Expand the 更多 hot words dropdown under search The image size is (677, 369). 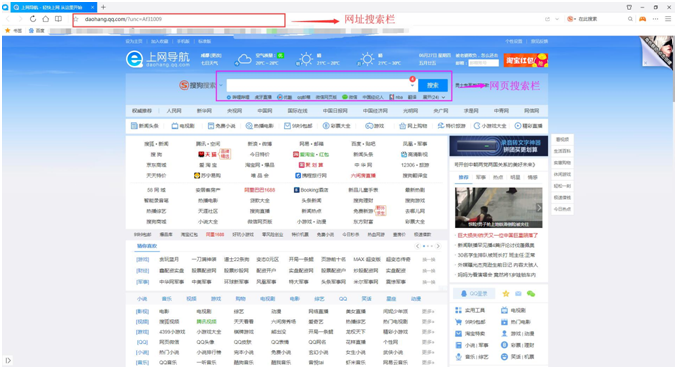[434, 97]
